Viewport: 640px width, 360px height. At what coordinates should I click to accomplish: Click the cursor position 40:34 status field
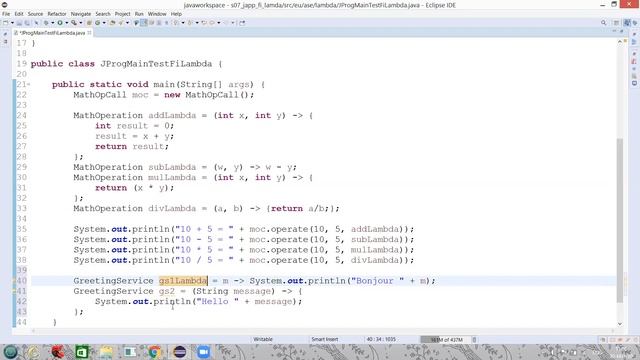(381, 340)
